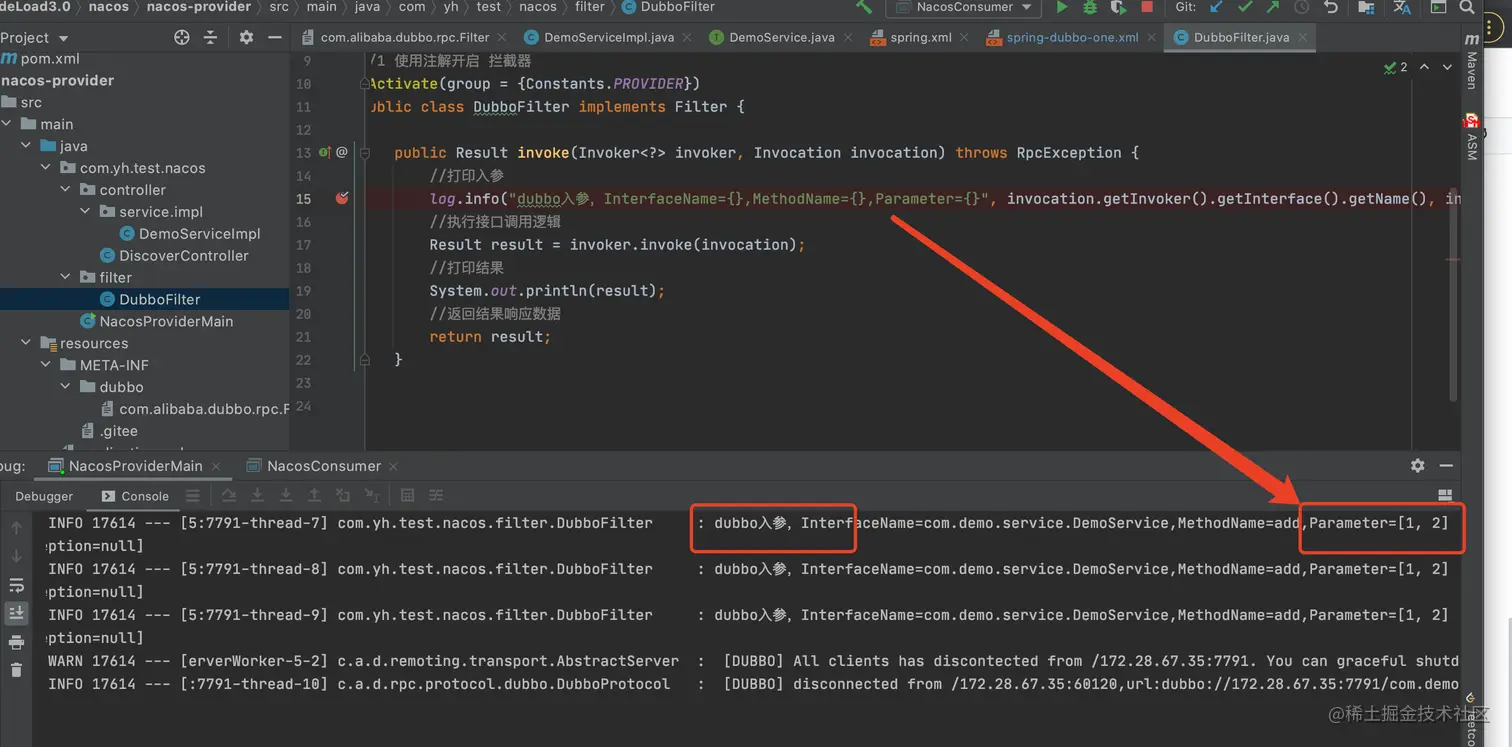Image resolution: width=1512 pixels, height=747 pixels.
Task: Fold the invoke method on line 13
Action: [x=366, y=153]
